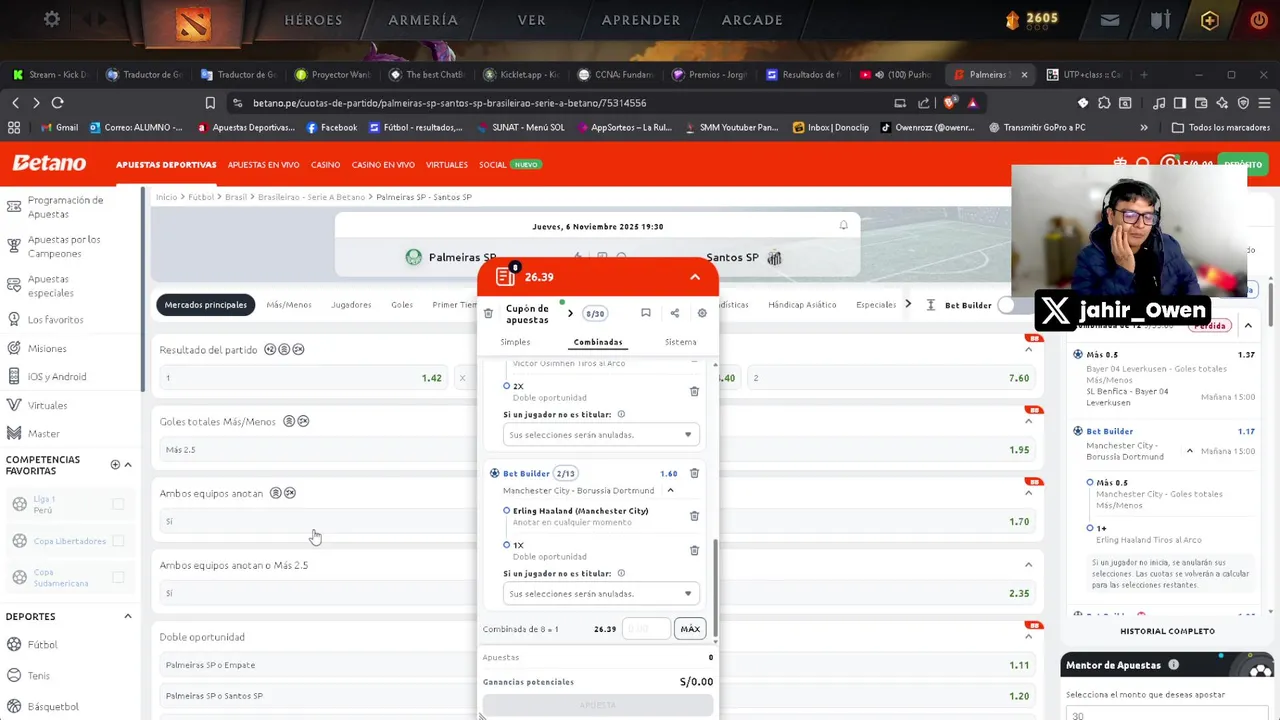Collapse the Competencias Favoritas section
This screenshot has width=1280, height=720.
[x=128, y=465]
